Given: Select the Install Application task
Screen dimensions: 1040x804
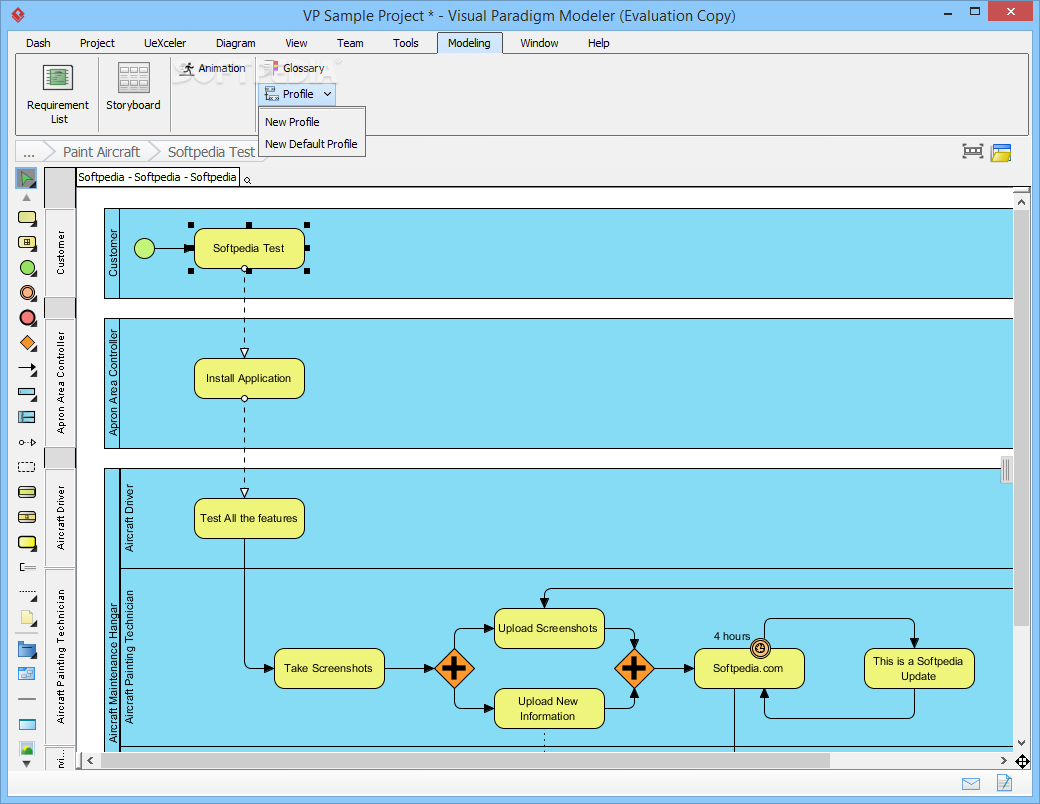Looking at the screenshot, I should tap(249, 379).
